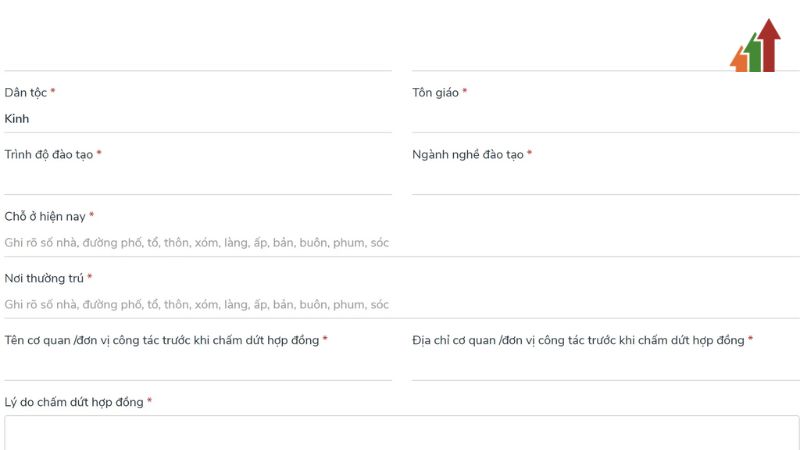This screenshot has width=800, height=450.
Task: Click the Chỗ ở hiện nay label
Action: pos(45,216)
